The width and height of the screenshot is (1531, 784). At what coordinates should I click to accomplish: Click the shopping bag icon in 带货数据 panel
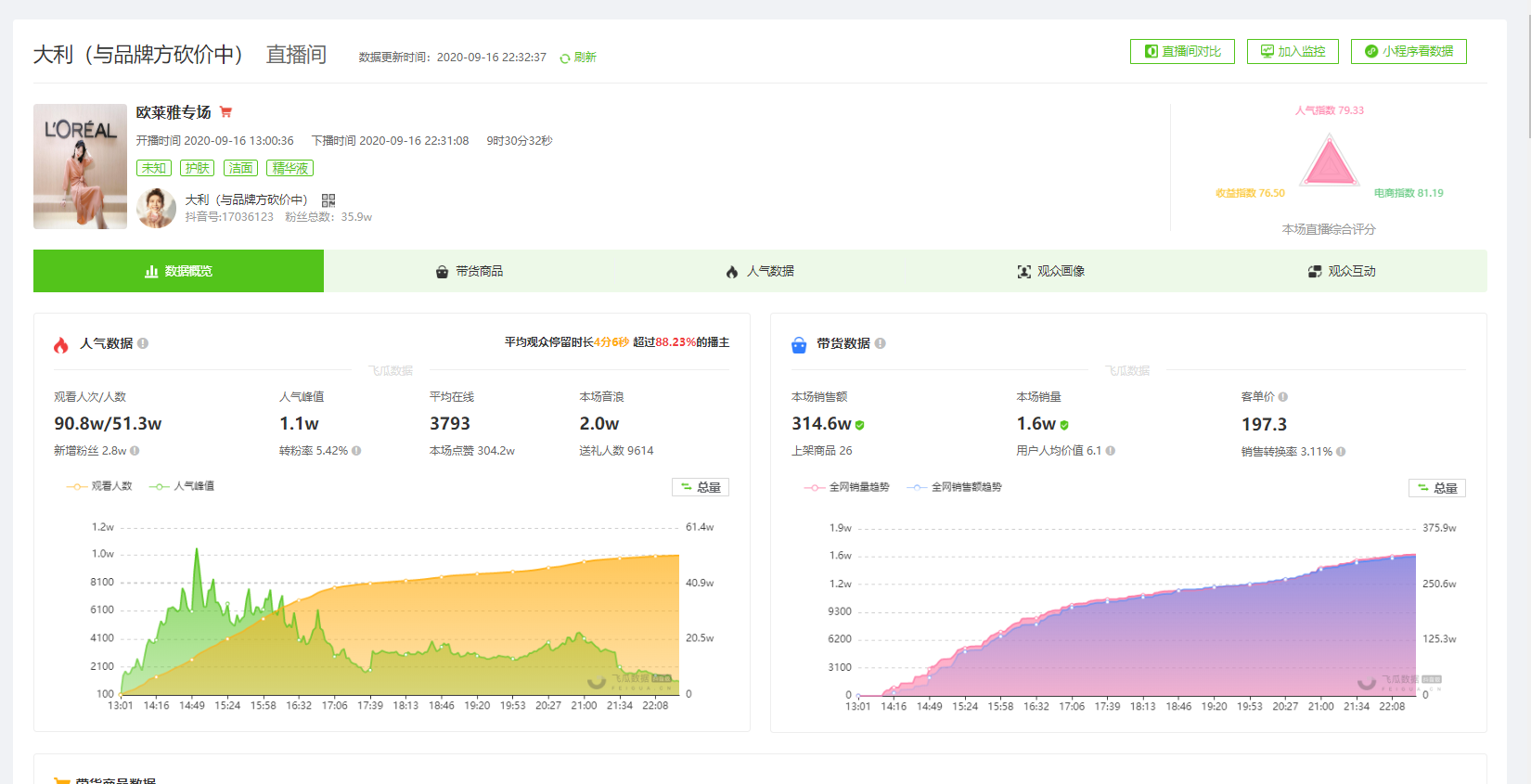point(799,345)
